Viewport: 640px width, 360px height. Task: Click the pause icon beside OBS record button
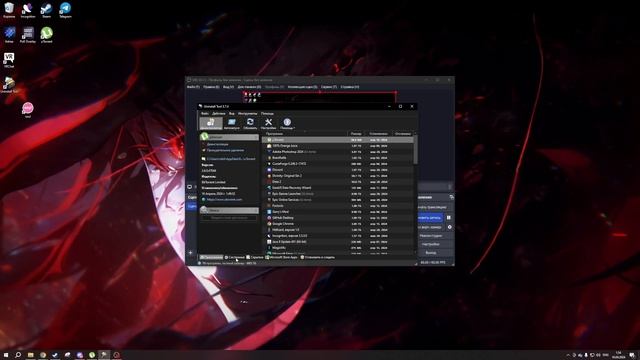tap(449, 218)
